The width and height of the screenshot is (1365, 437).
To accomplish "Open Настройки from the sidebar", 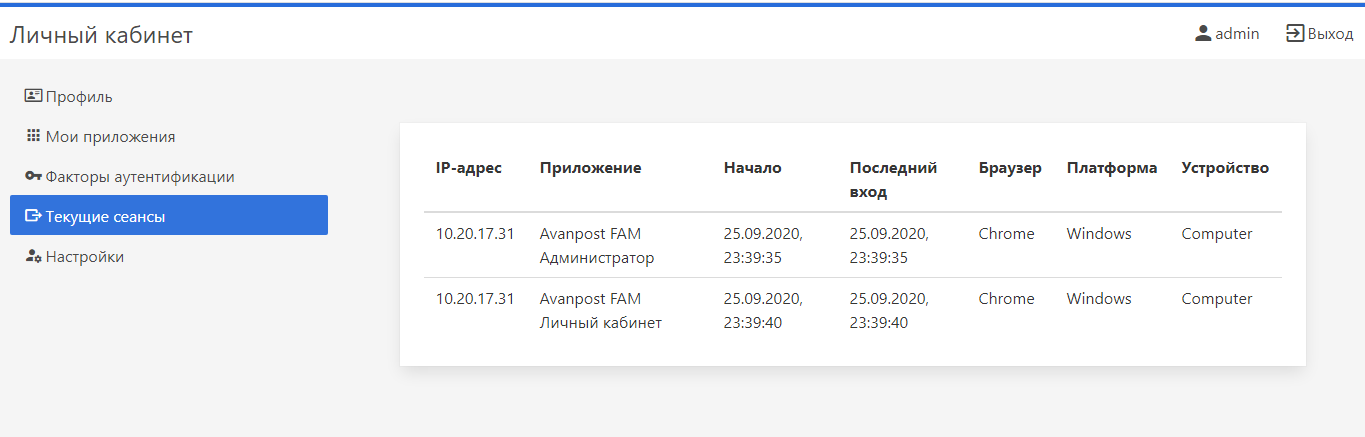I will (x=85, y=257).
